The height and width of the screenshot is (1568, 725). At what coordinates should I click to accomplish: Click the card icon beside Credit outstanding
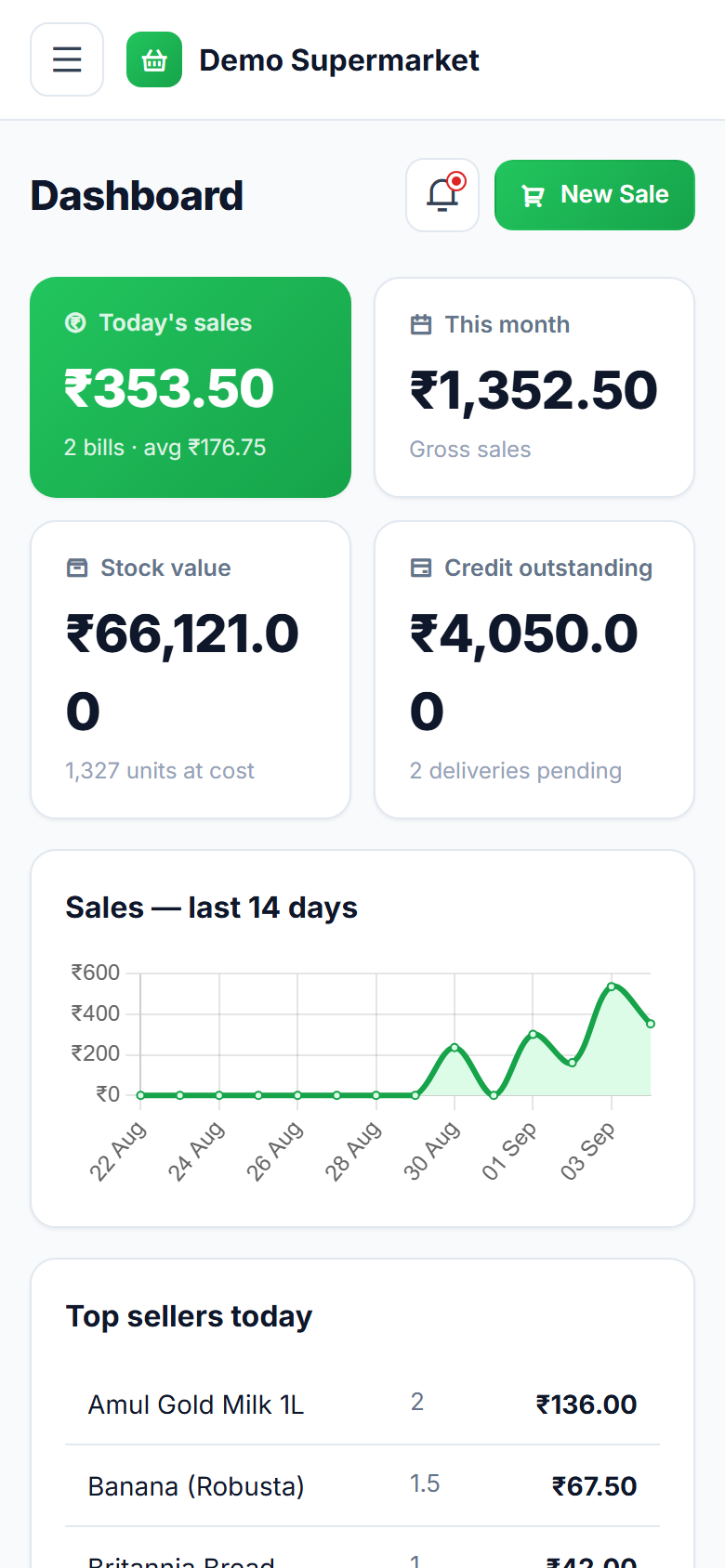(x=421, y=568)
